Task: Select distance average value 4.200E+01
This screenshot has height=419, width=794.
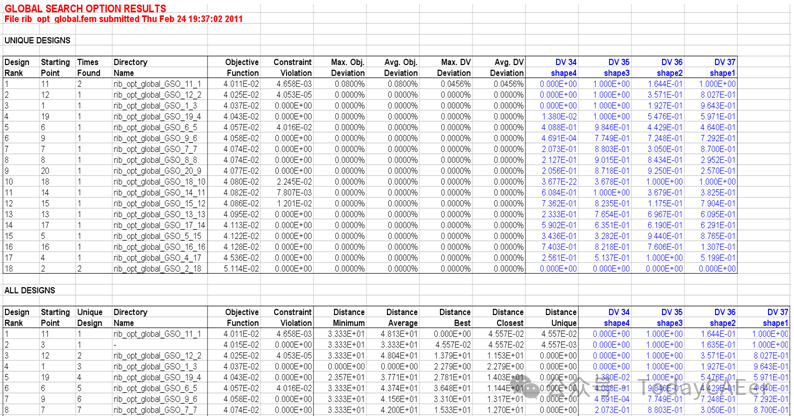Action: tap(400, 410)
